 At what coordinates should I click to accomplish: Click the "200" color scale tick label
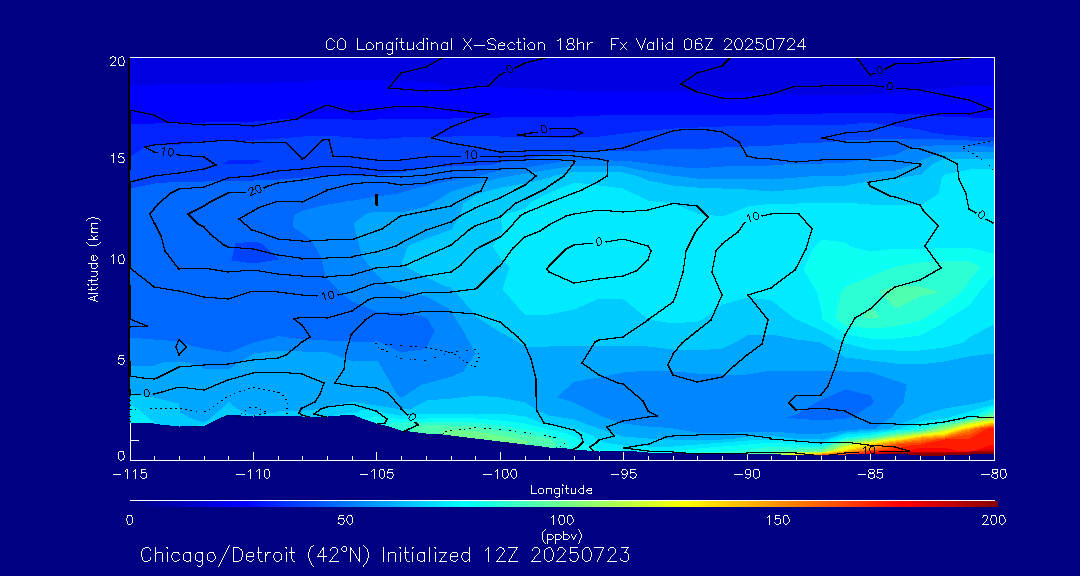click(x=994, y=520)
